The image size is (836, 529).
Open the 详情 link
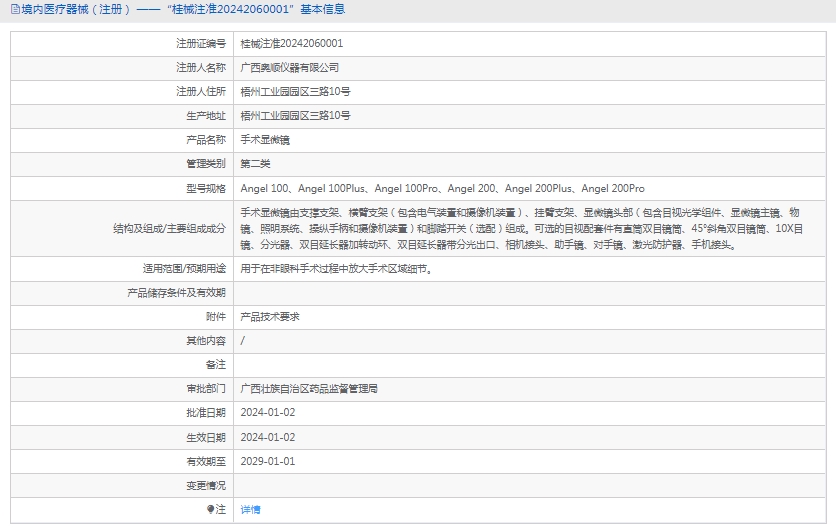250,509
